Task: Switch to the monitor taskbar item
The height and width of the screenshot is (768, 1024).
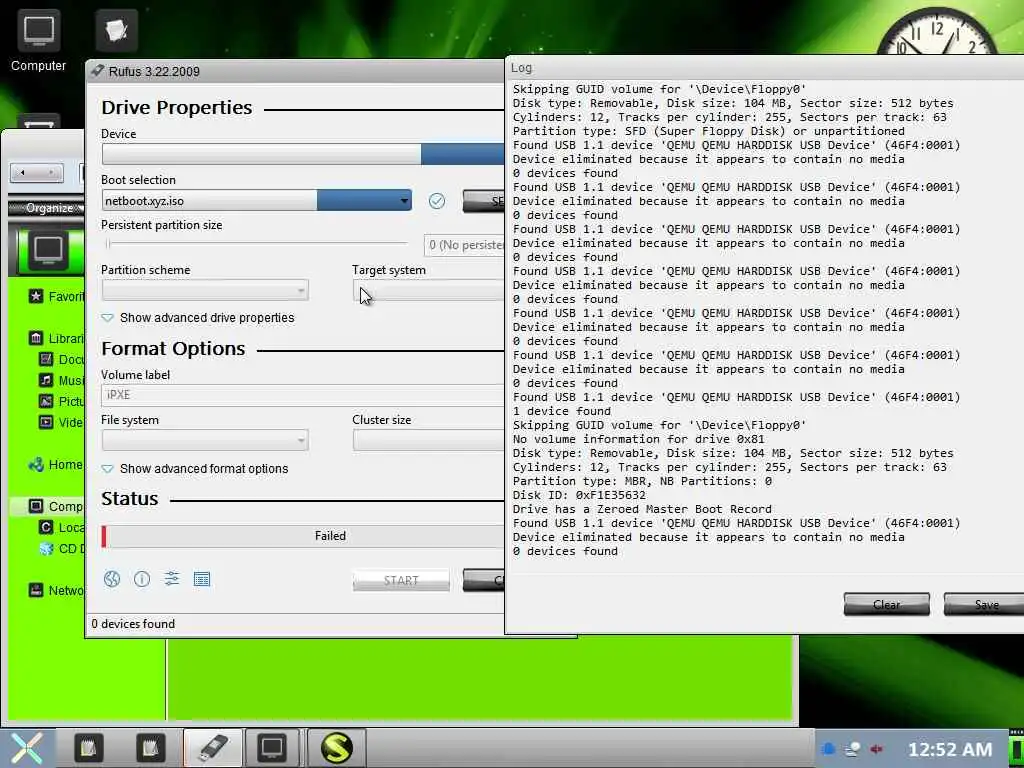Action: (x=272, y=748)
